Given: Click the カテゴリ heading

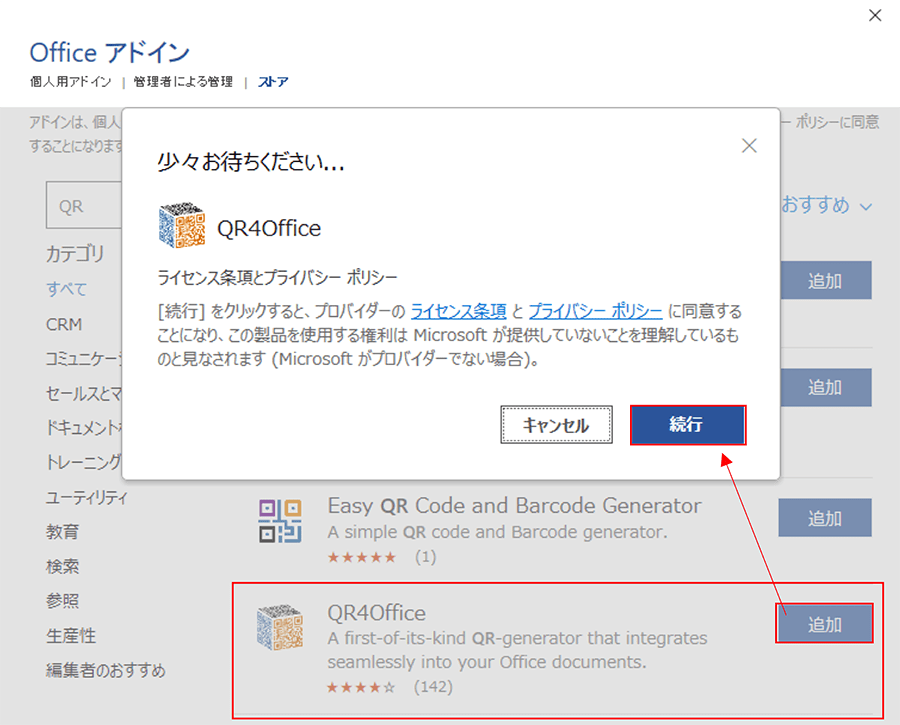Looking at the screenshot, I should tap(75, 253).
